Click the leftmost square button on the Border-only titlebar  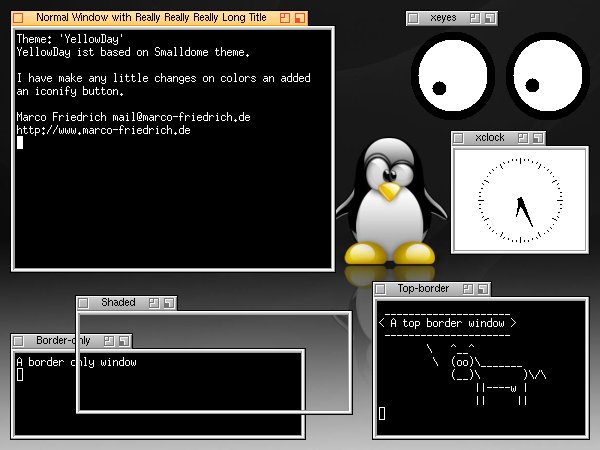click(x=18, y=341)
